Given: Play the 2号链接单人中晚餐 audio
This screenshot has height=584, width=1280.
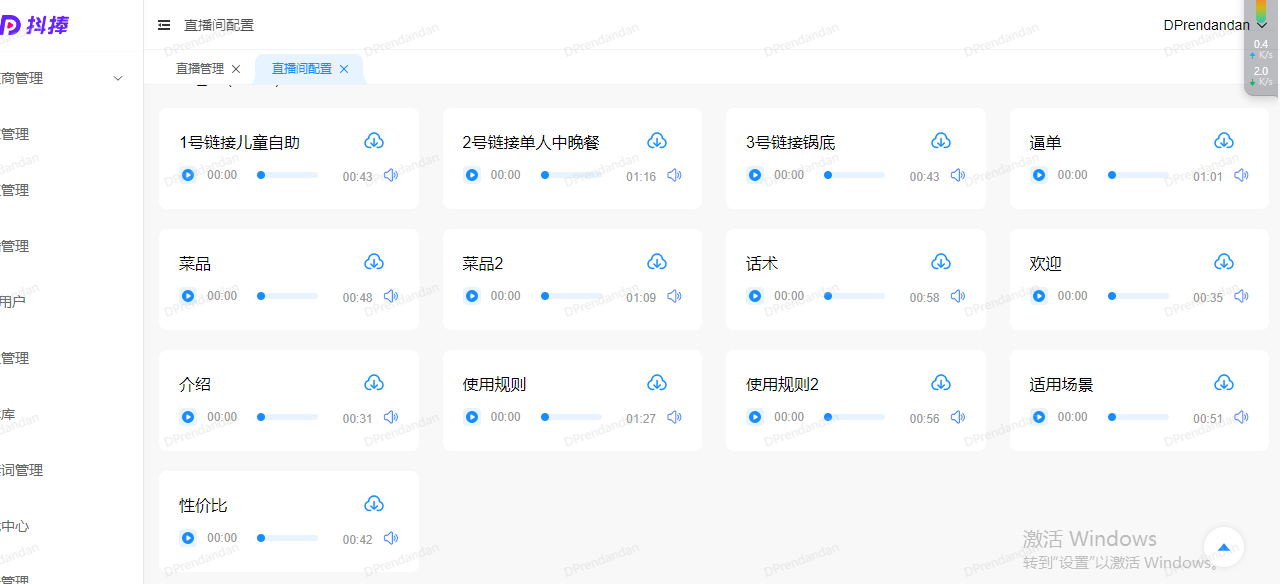Looking at the screenshot, I should click(x=472, y=175).
